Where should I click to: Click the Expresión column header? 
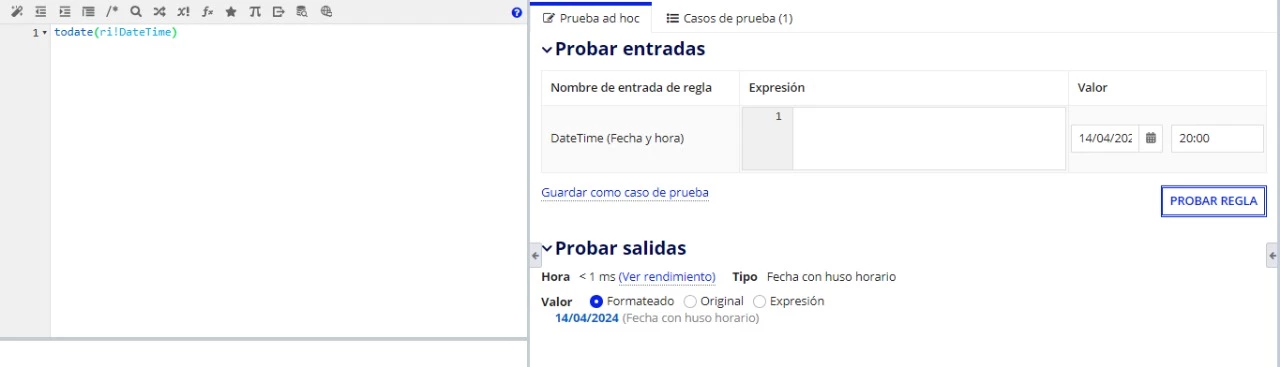point(777,87)
